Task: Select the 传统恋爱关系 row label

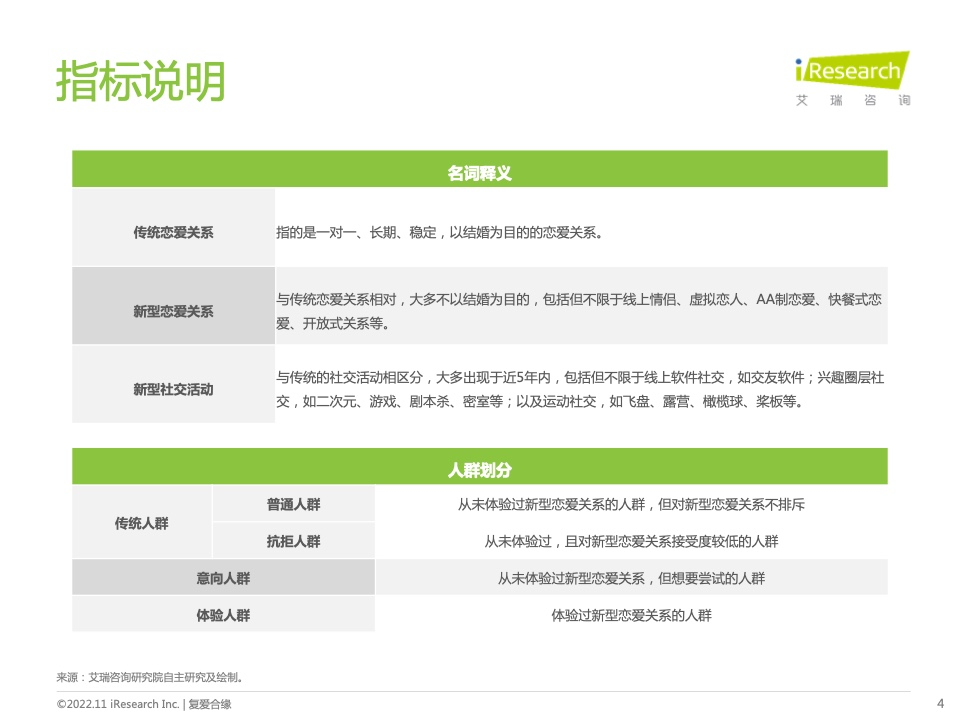Action: pyautogui.click(x=173, y=227)
